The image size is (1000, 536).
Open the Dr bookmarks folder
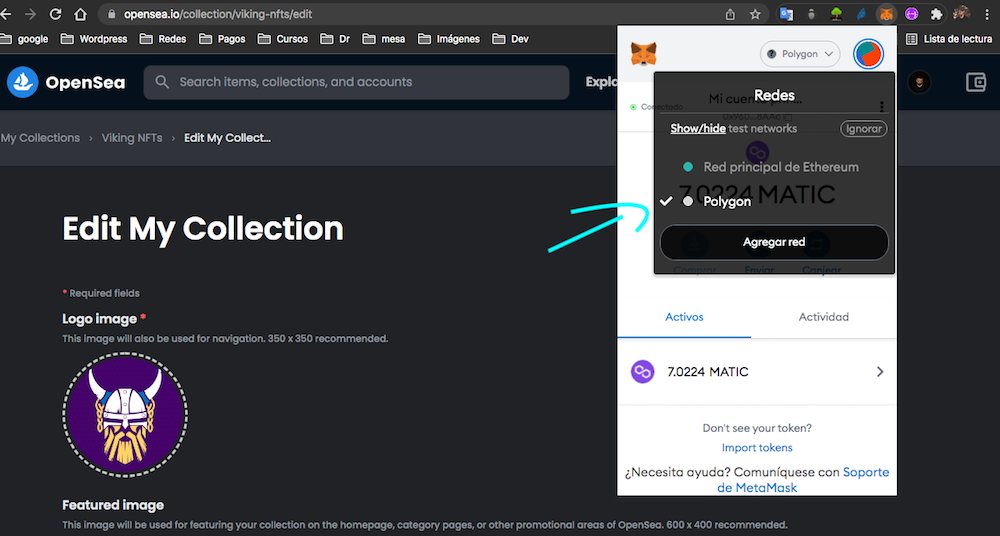[x=335, y=39]
